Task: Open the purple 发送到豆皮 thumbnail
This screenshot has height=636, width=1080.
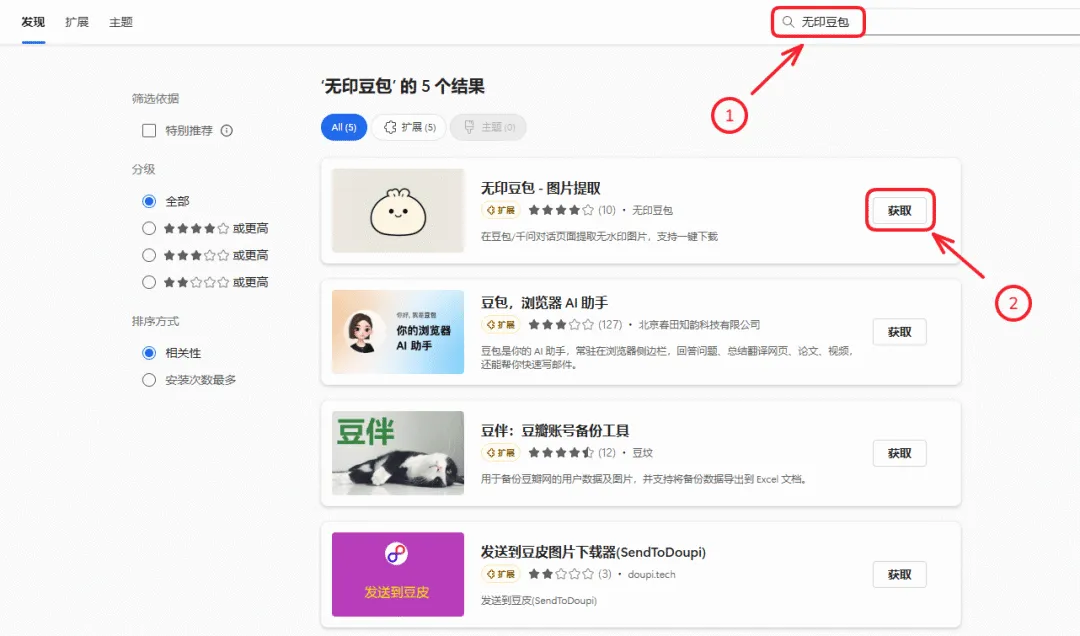Action: [398, 574]
